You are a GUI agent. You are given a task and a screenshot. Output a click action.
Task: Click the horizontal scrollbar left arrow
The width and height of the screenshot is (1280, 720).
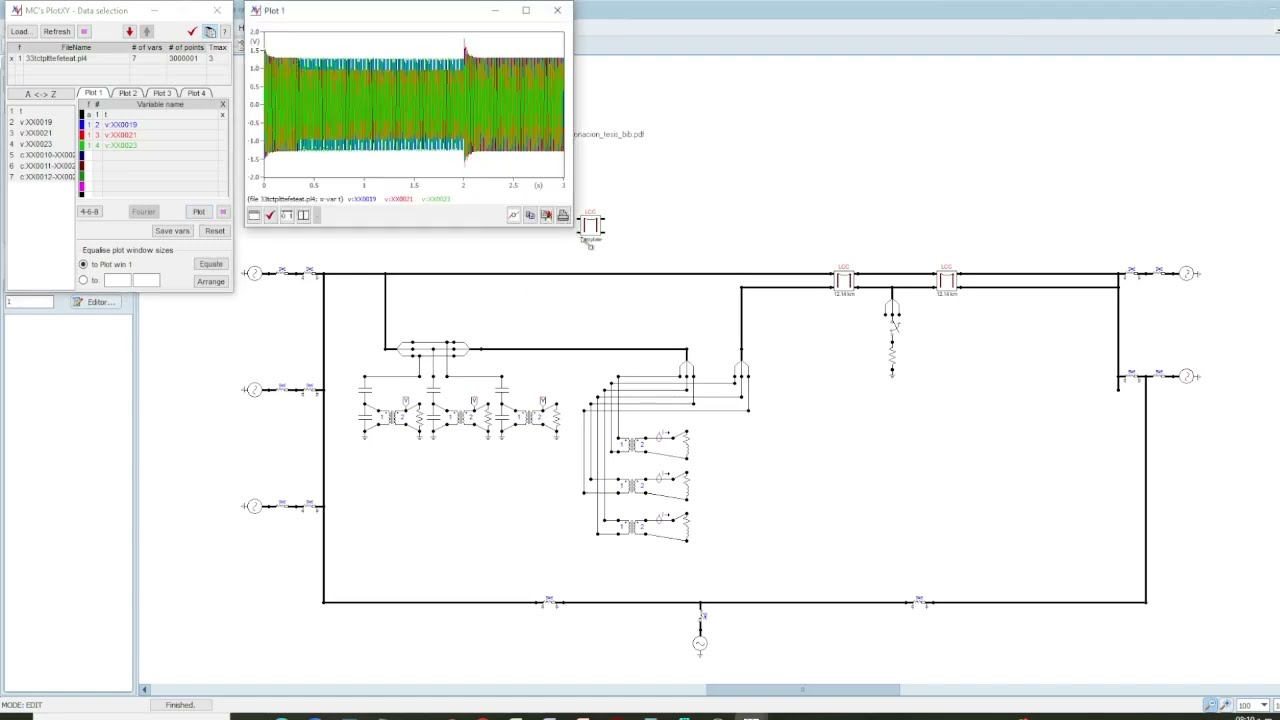[x=144, y=690]
